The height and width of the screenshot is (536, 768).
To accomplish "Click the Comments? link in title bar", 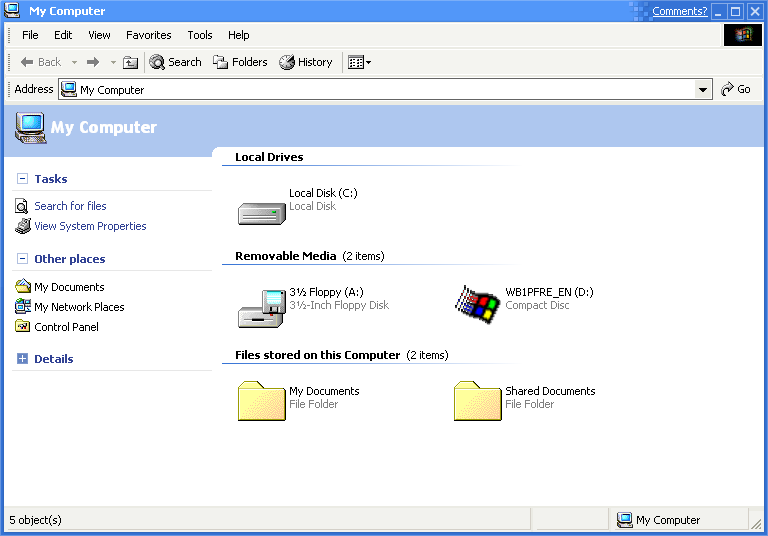I will [679, 11].
